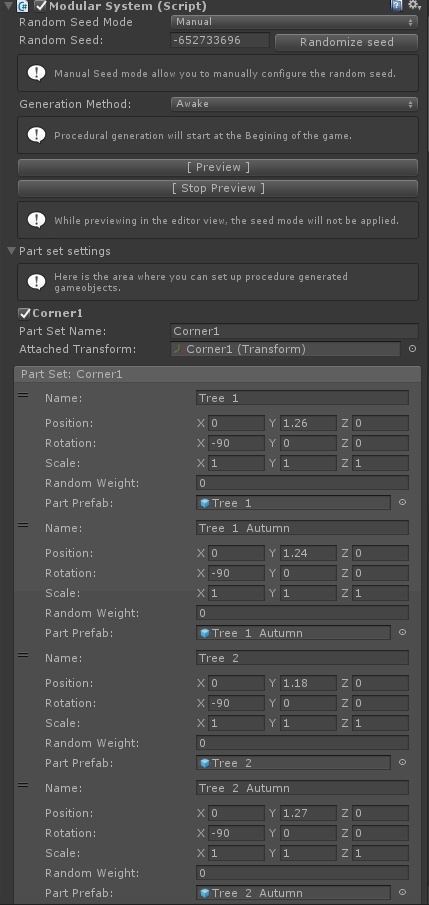
Task: Open object picker for Attached Transform
Action: pyautogui.click(x=412, y=349)
